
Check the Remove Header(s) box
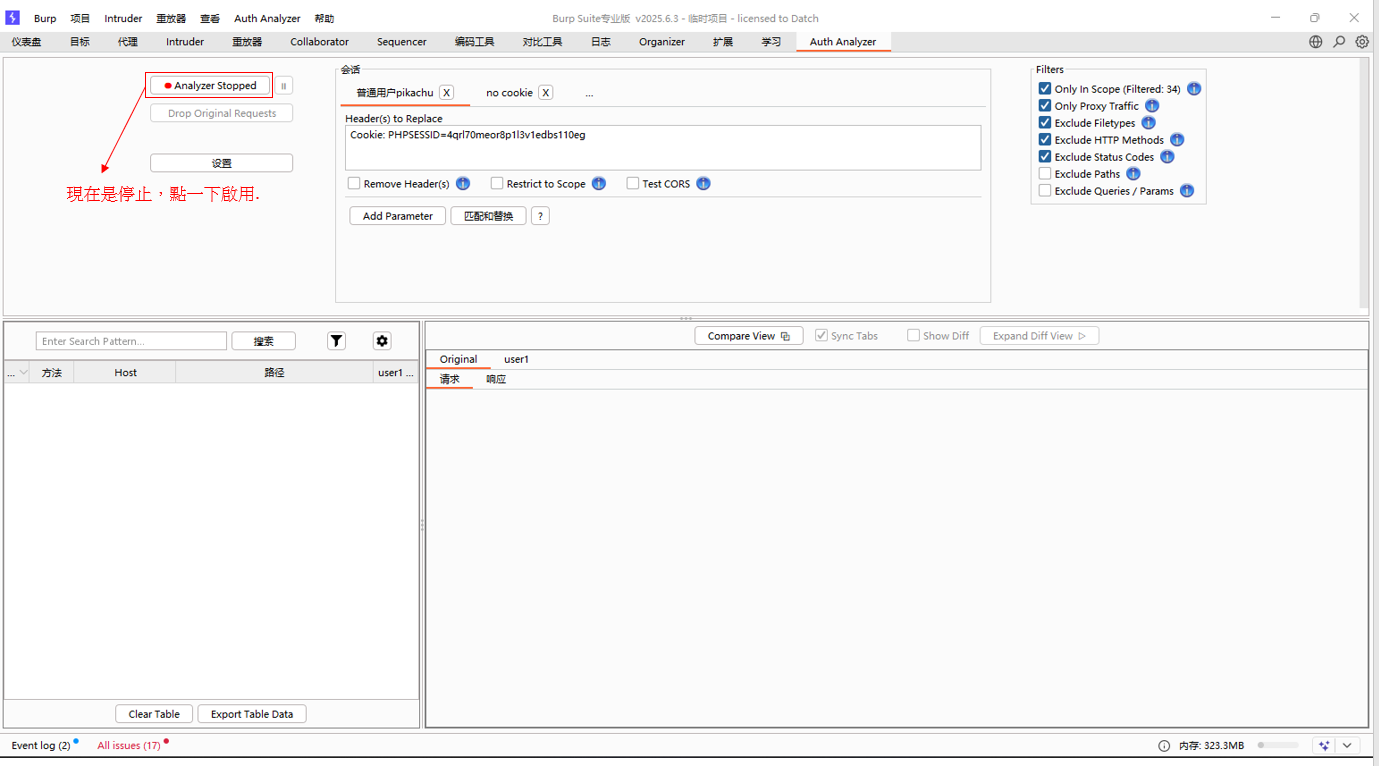[354, 184]
